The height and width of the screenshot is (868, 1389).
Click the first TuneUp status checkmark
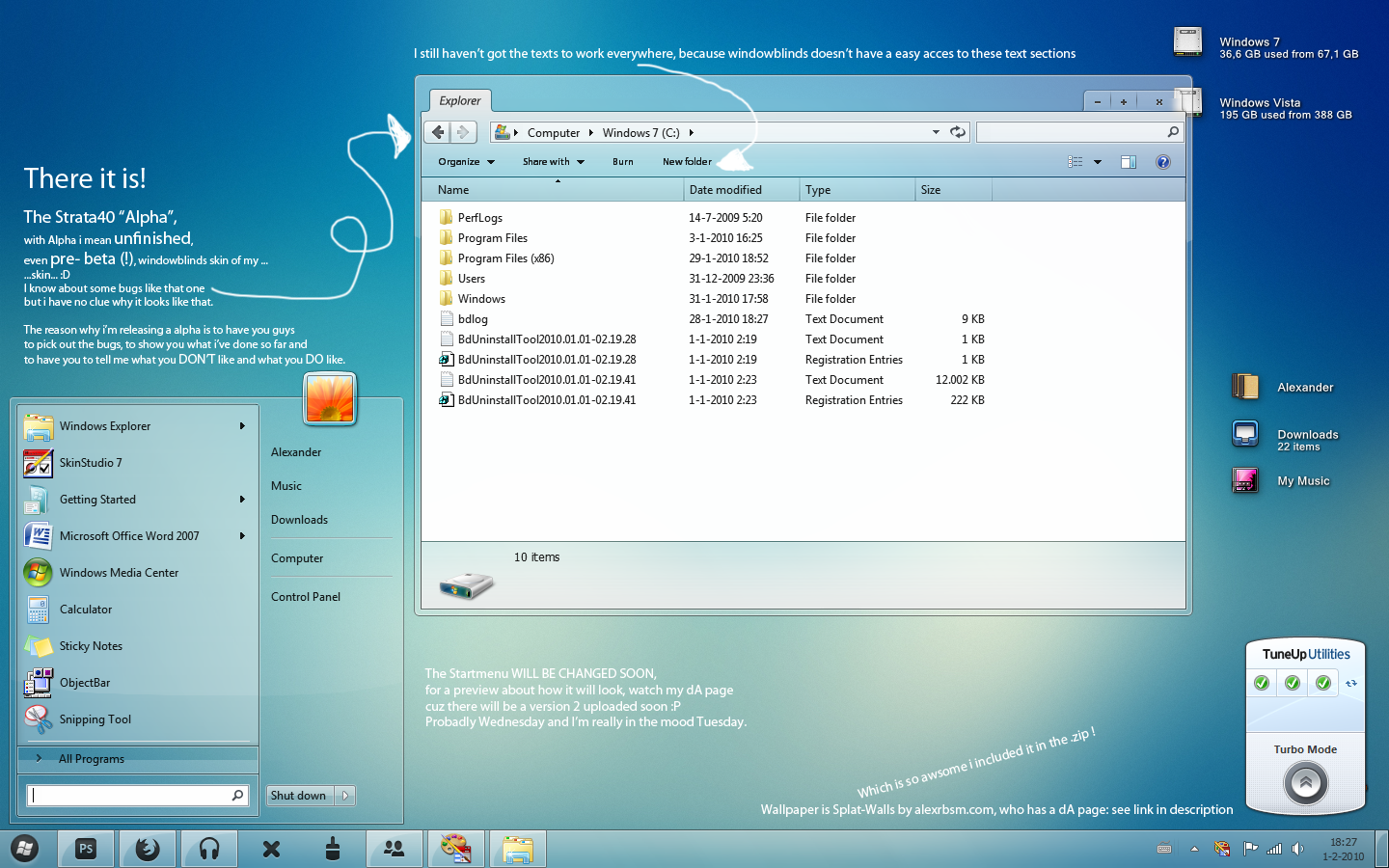click(1262, 683)
